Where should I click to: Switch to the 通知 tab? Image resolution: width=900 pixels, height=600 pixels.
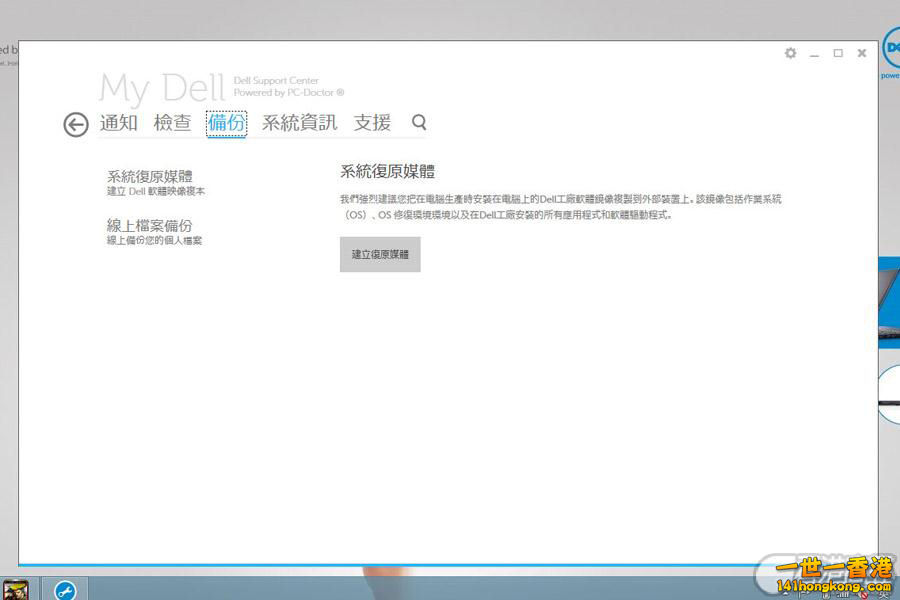(x=118, y=123)
